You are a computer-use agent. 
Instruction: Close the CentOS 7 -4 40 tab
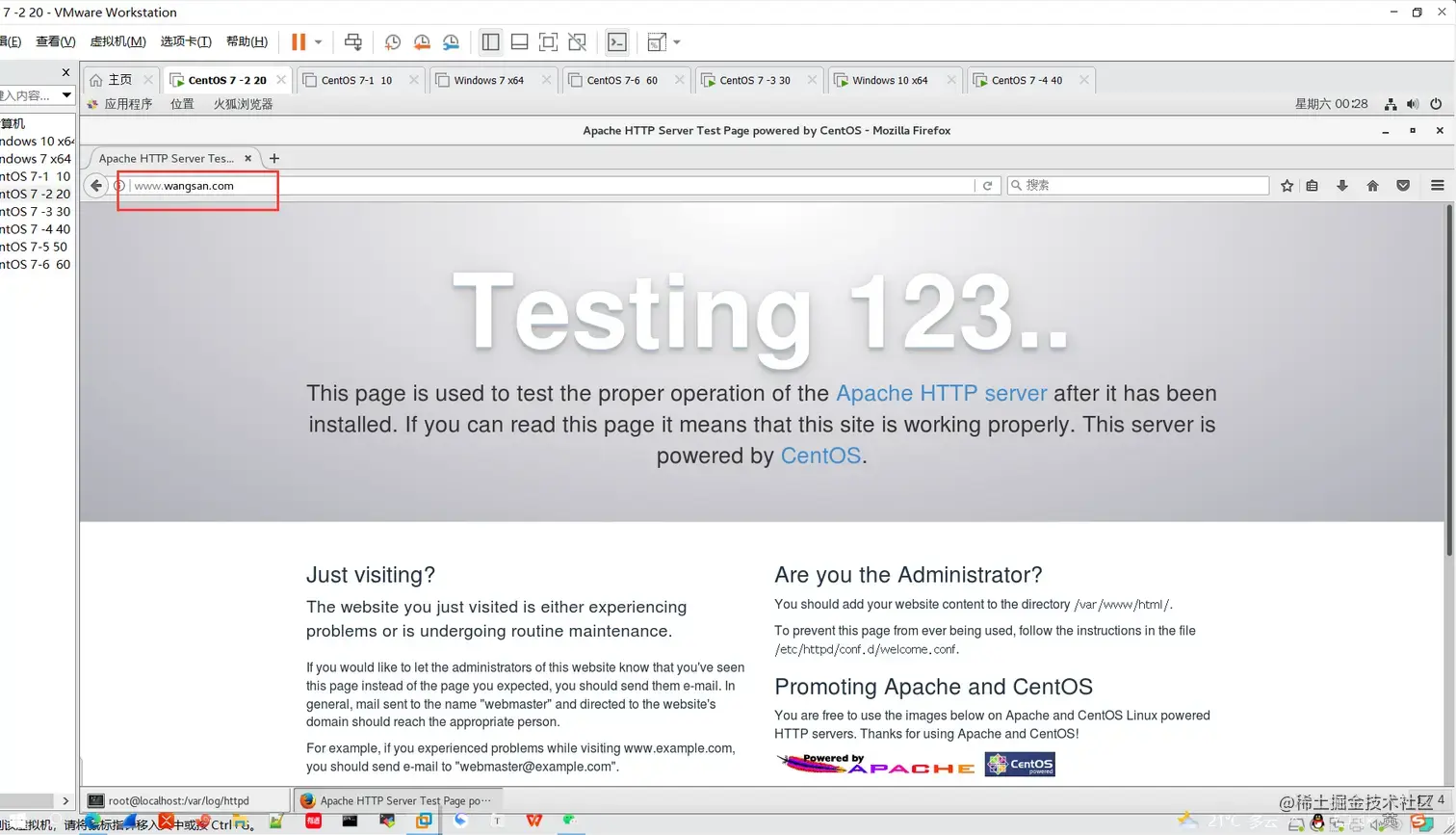tap(1084, 80)
